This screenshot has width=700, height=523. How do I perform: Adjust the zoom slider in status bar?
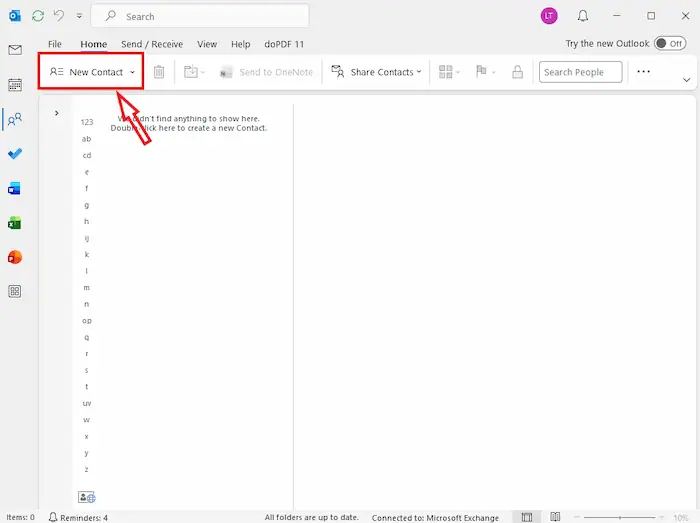click(620, 517)
